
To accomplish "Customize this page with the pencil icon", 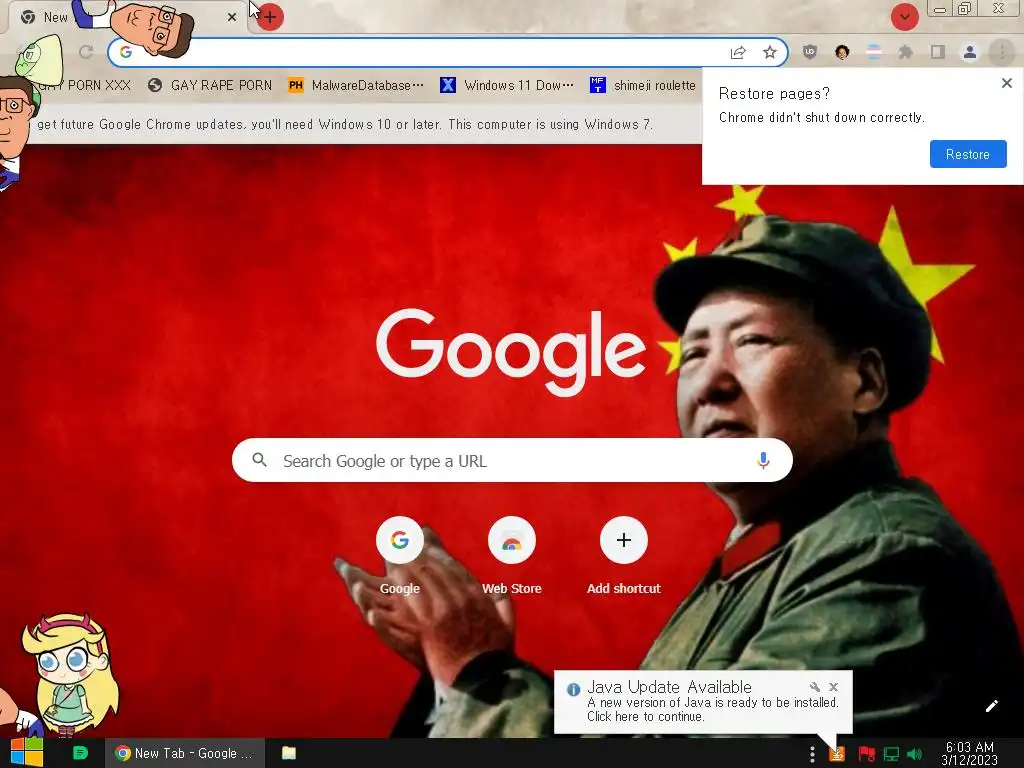I will coord(991,706).
